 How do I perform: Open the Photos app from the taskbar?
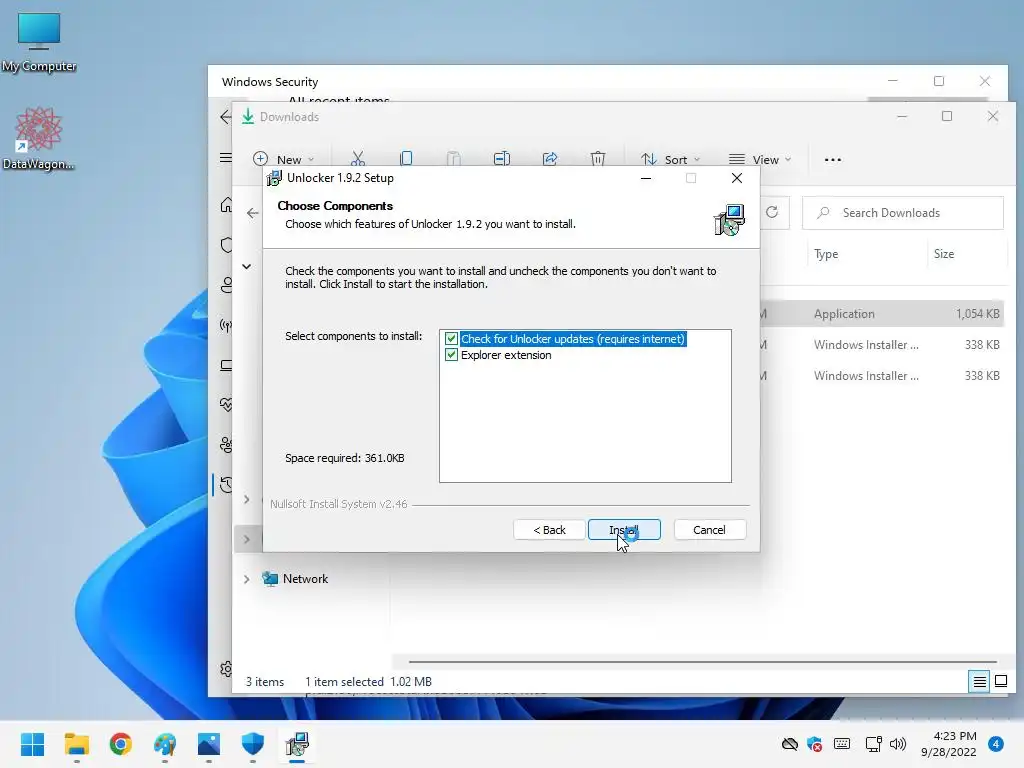209,744
